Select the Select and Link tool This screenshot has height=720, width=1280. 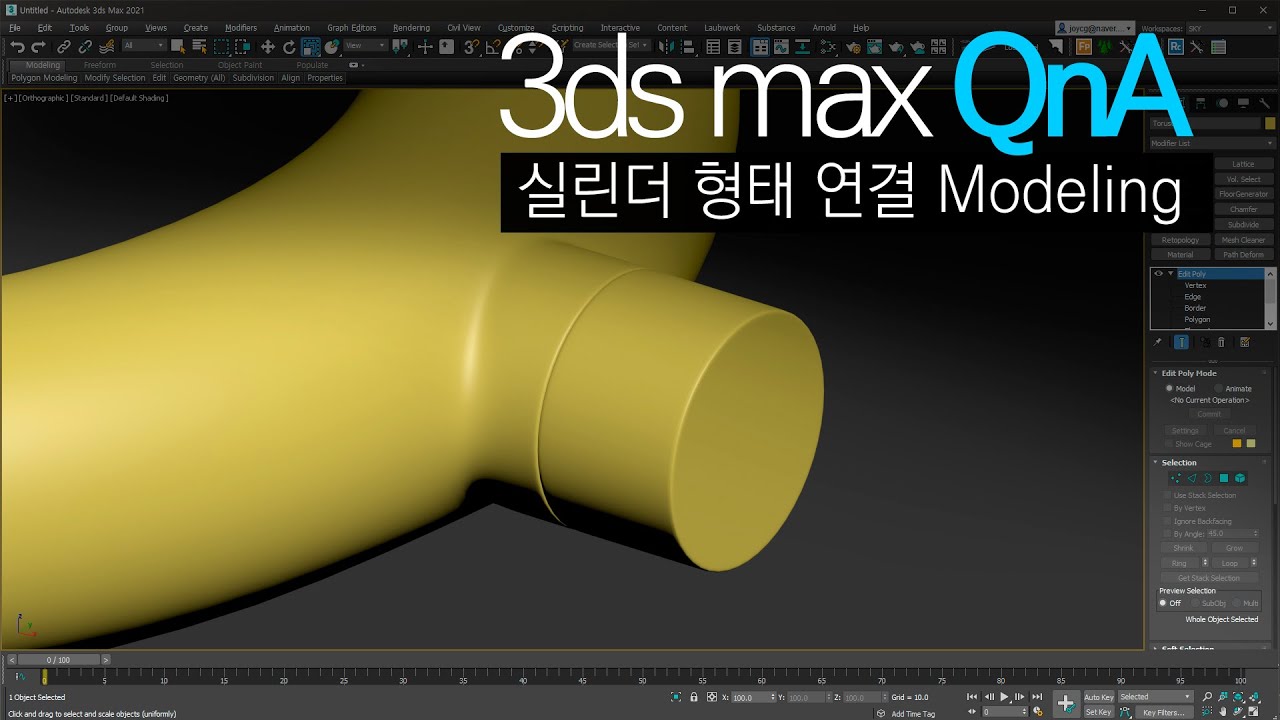pyautogui.click(x=64, y=46)
